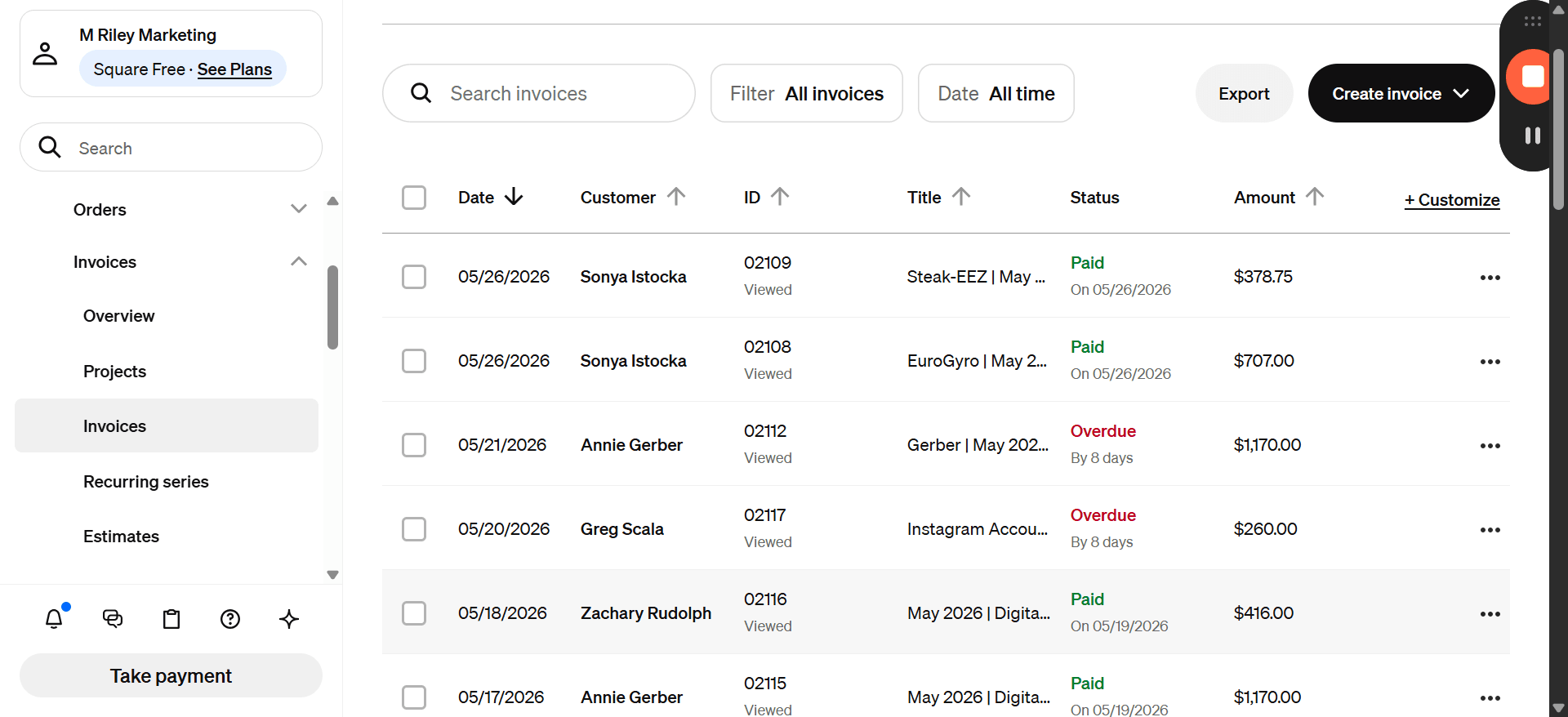Image resolution: width=1568 pixels, height=717 pixels.
Task: Check the invoice 02117 row checkbox
Action: 414,529
